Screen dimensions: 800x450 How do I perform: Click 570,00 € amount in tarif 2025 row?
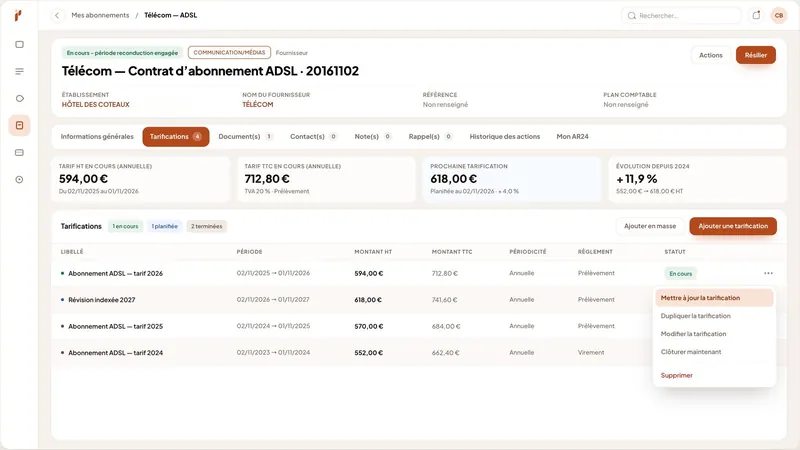coord(368,327)
